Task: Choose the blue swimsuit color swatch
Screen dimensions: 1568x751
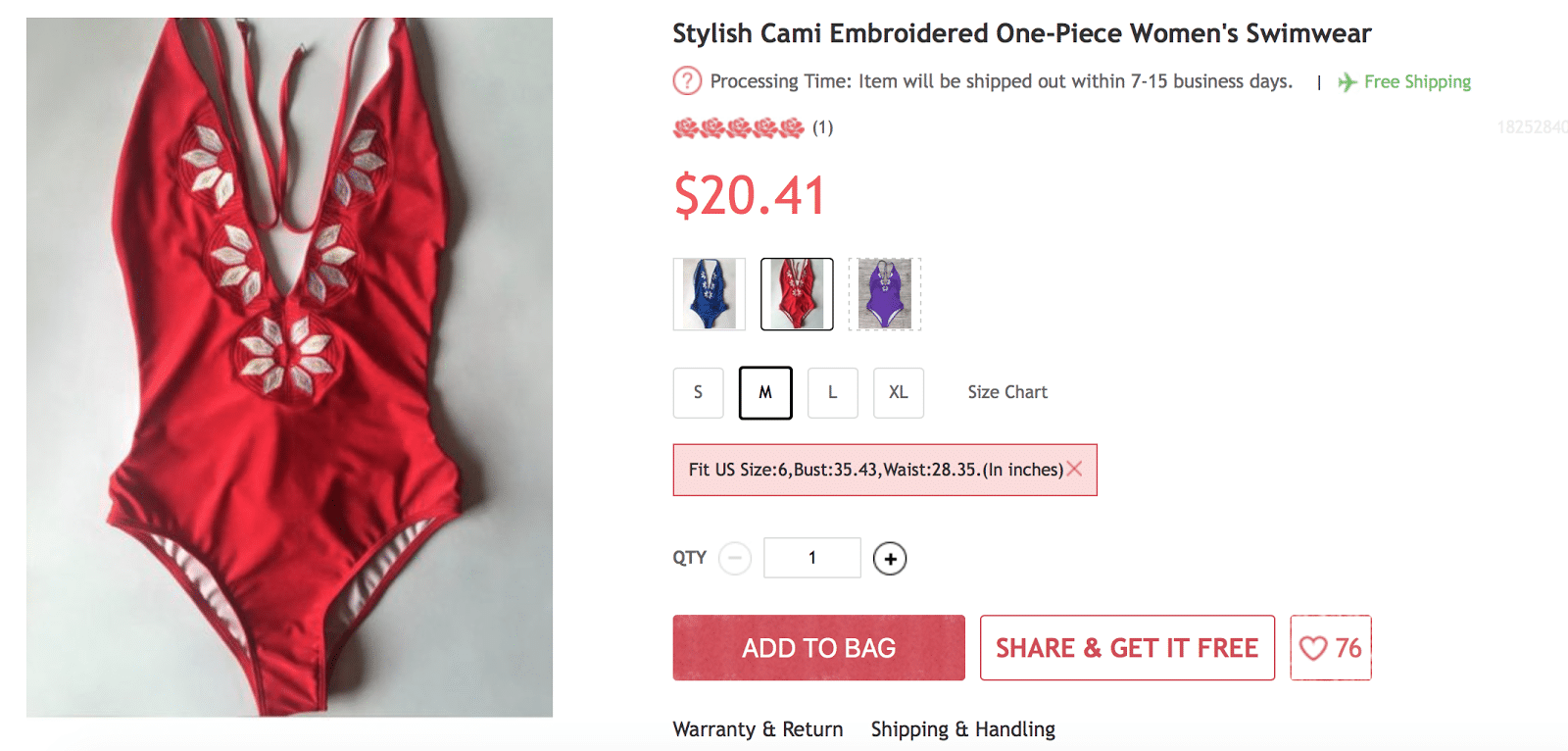Action: click(710, 294)
